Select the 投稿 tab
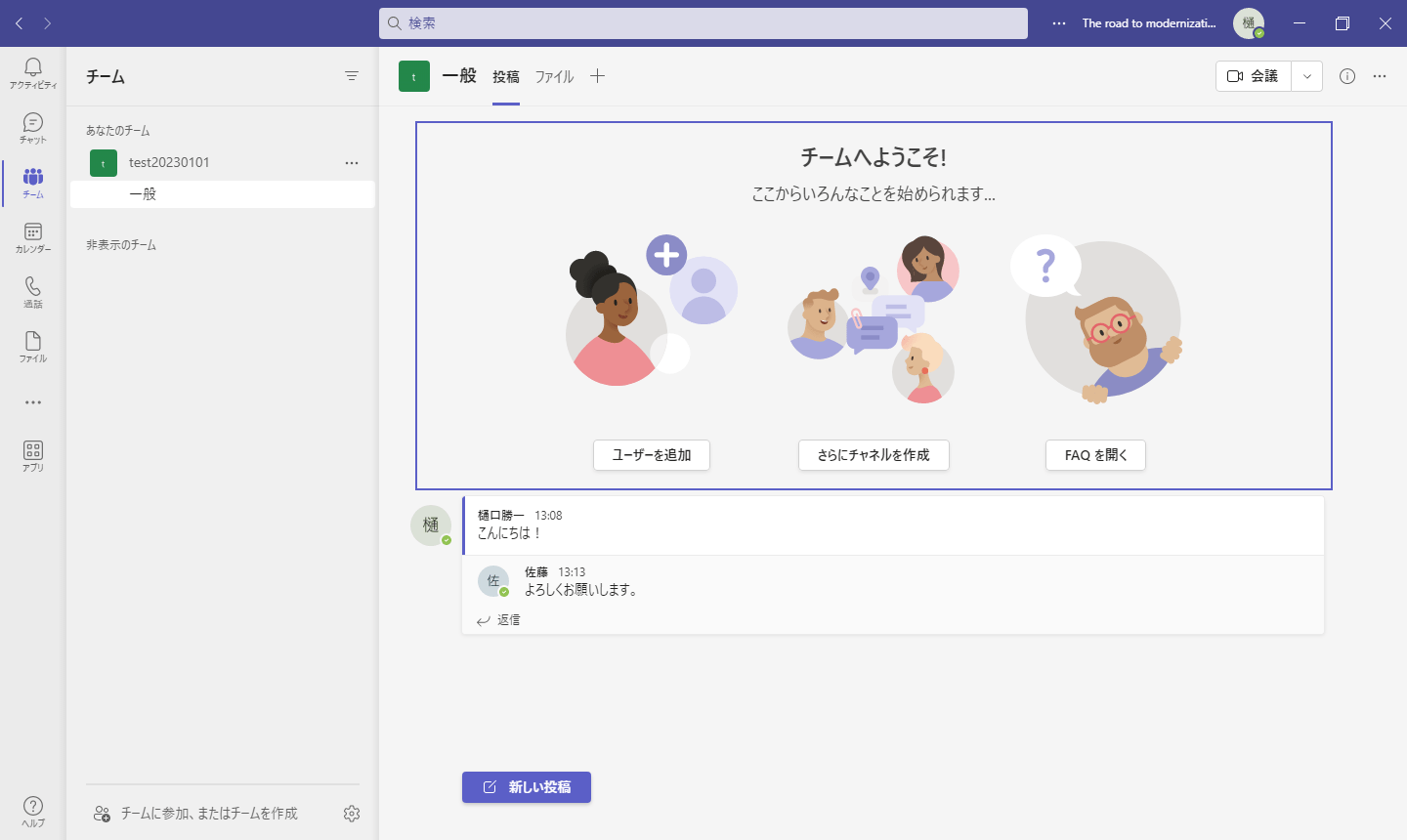Screen dimensions: 1407x840 506,76
